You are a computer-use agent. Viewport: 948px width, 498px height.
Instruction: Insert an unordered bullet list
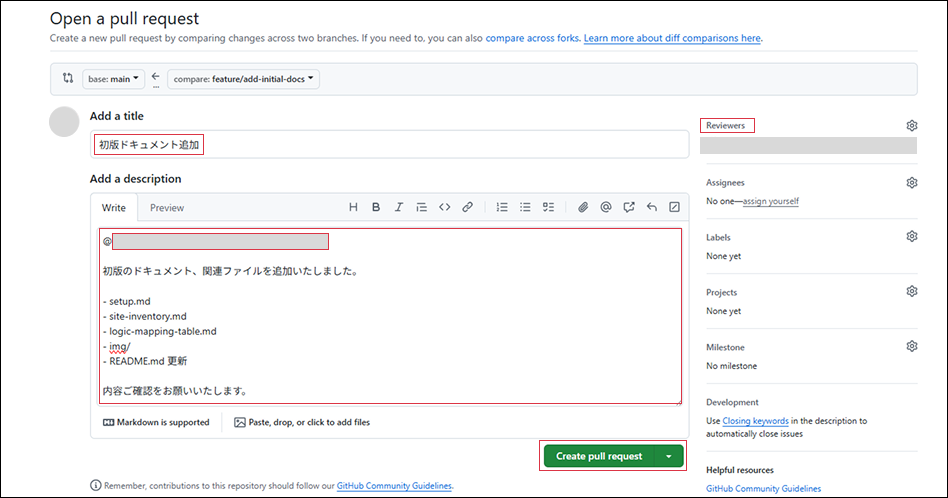click(525, 207)
